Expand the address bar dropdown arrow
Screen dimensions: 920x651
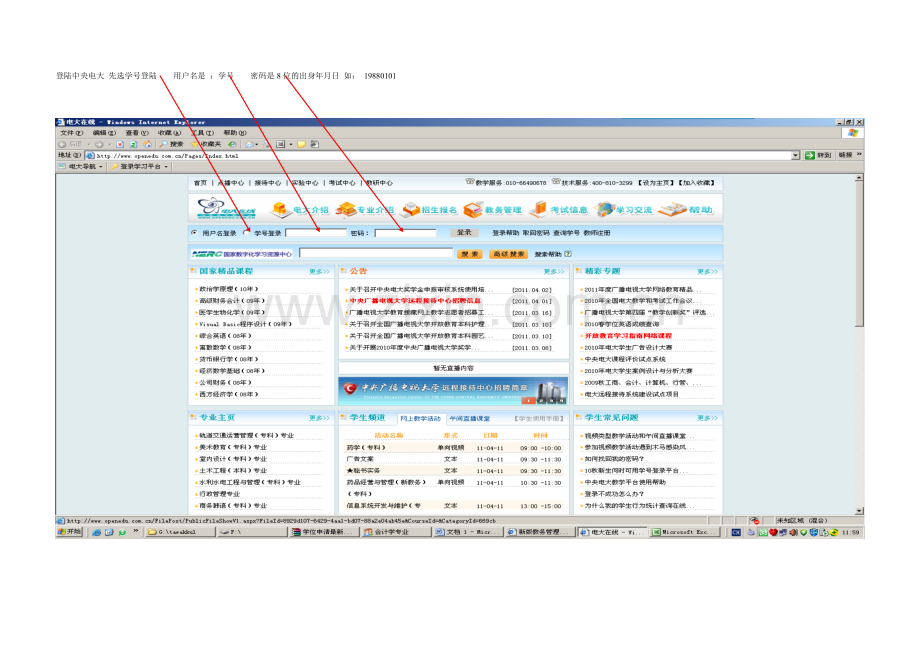(x=796, y=155)
